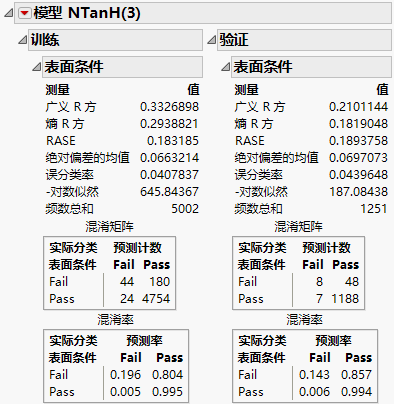This screenshot has height=404, width=394.
Task: Click validation confusion rate 0.006
Action: point(315,392)
